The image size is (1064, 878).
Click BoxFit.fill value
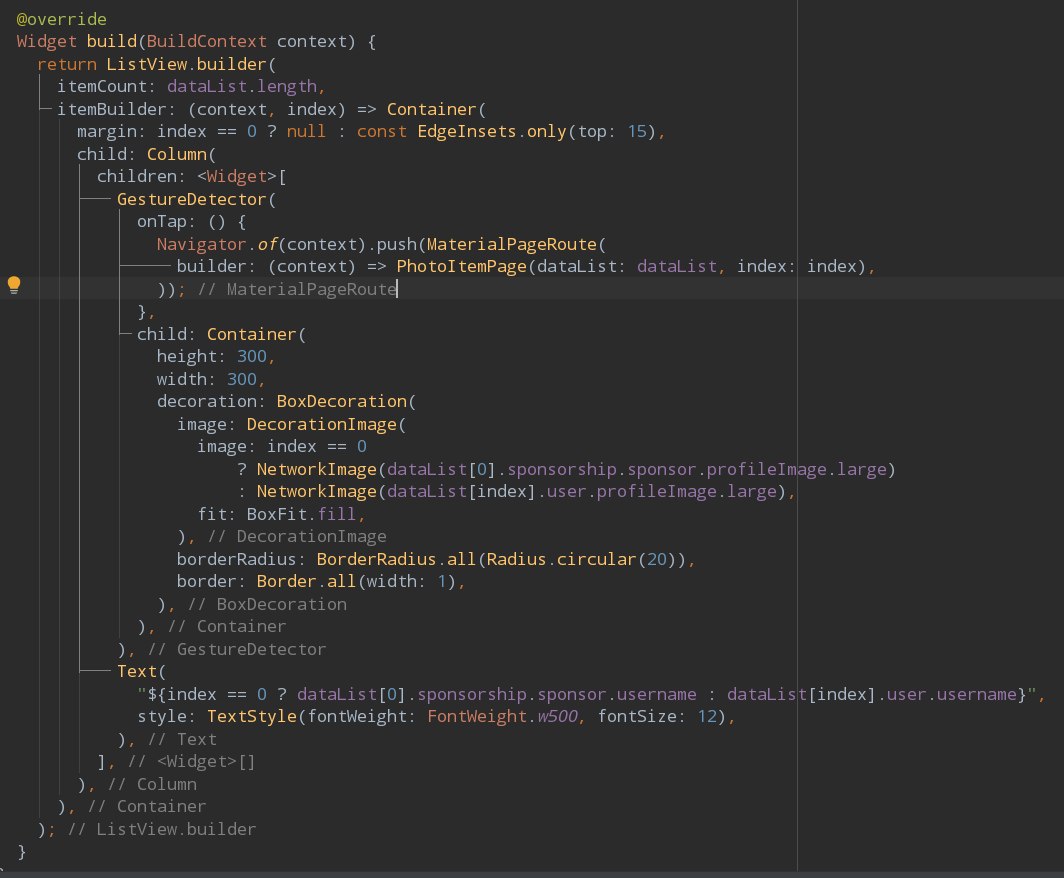301,514
